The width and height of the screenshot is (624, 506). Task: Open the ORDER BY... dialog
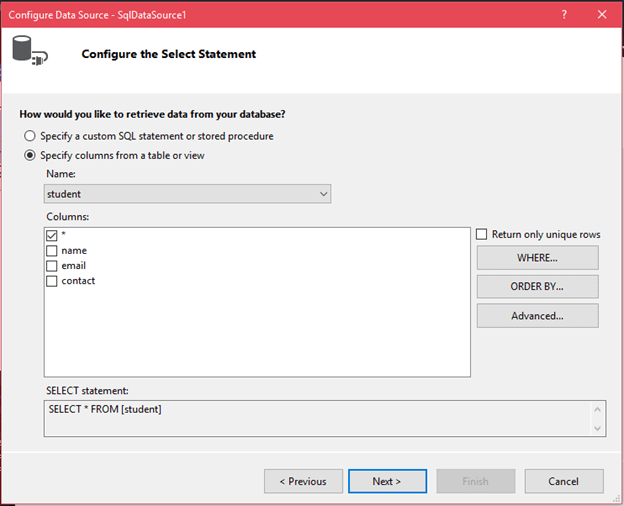pyautogui.click(x=537, y=287)
